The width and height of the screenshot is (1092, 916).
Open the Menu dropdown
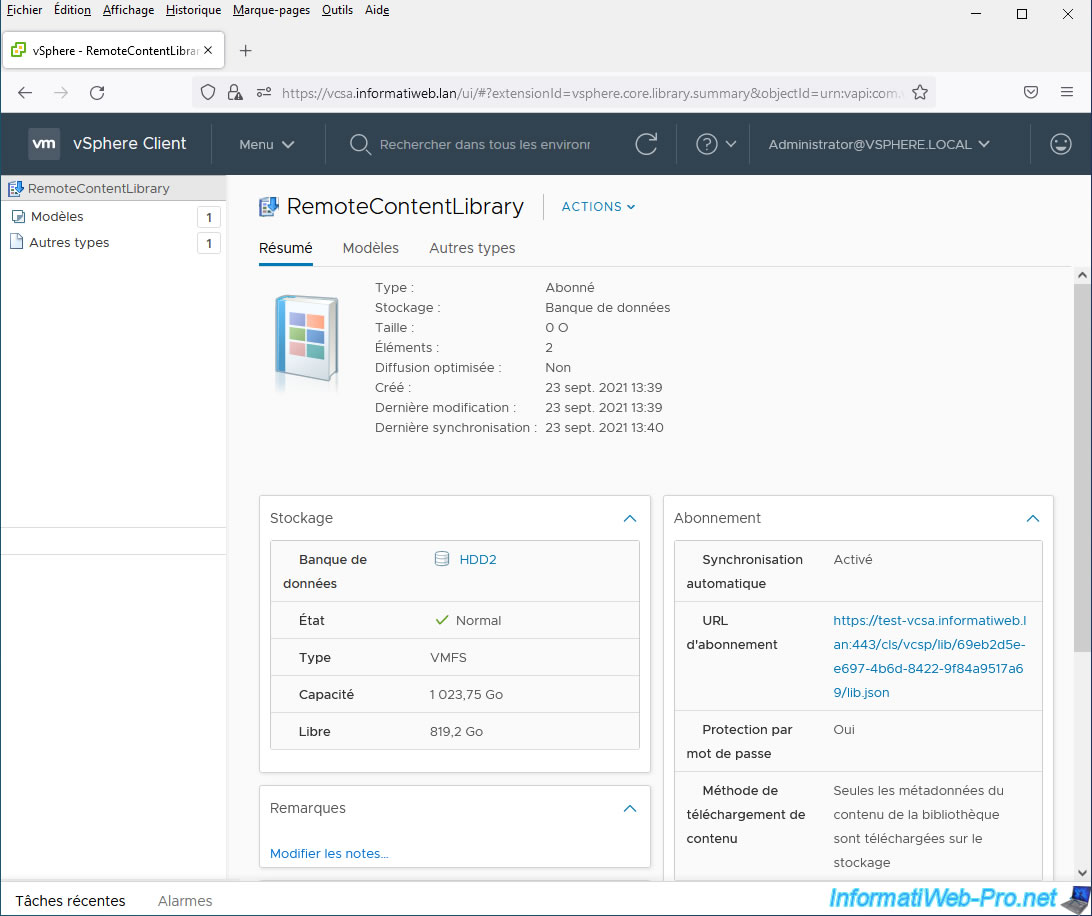pos(266,144)
